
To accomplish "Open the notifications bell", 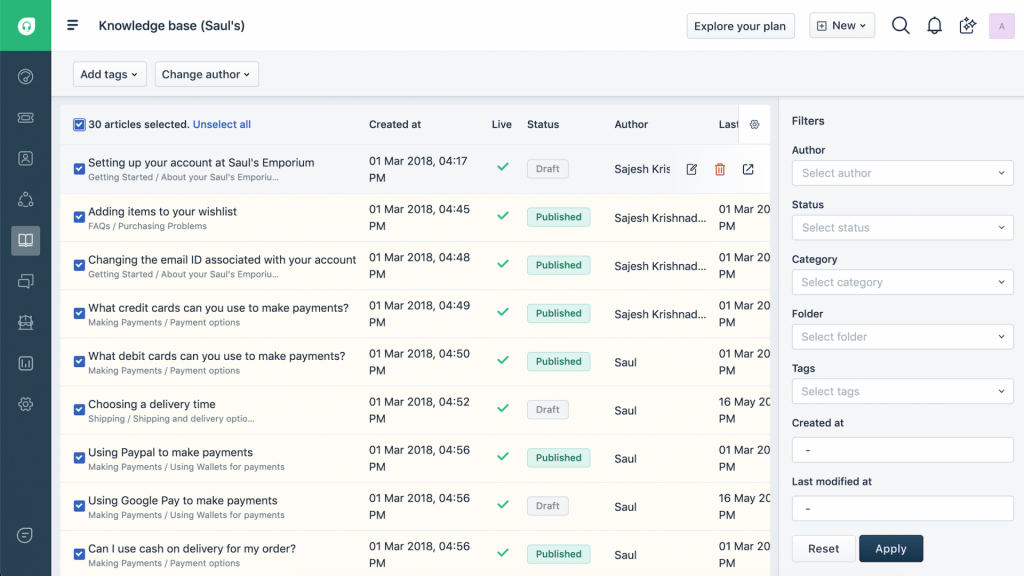I will click(x=934, y=26).
